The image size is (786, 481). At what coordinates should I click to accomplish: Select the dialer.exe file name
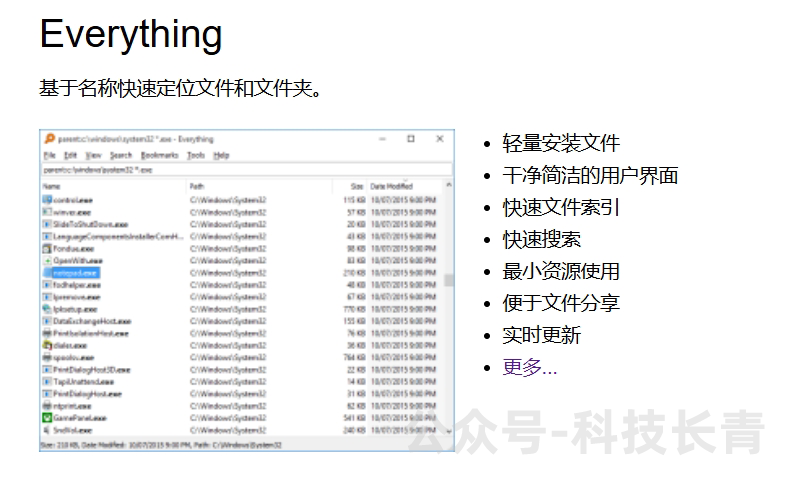[x=70, y=346]
